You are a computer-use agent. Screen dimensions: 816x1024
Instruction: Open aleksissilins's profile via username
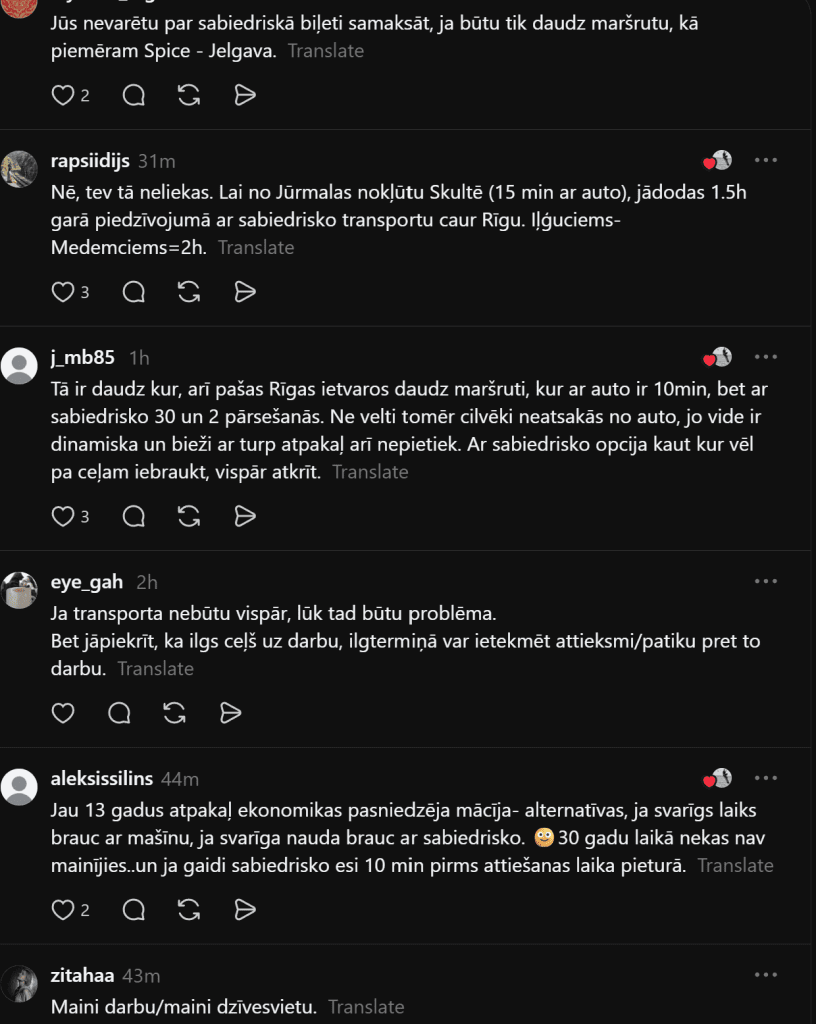pos(102,778)
